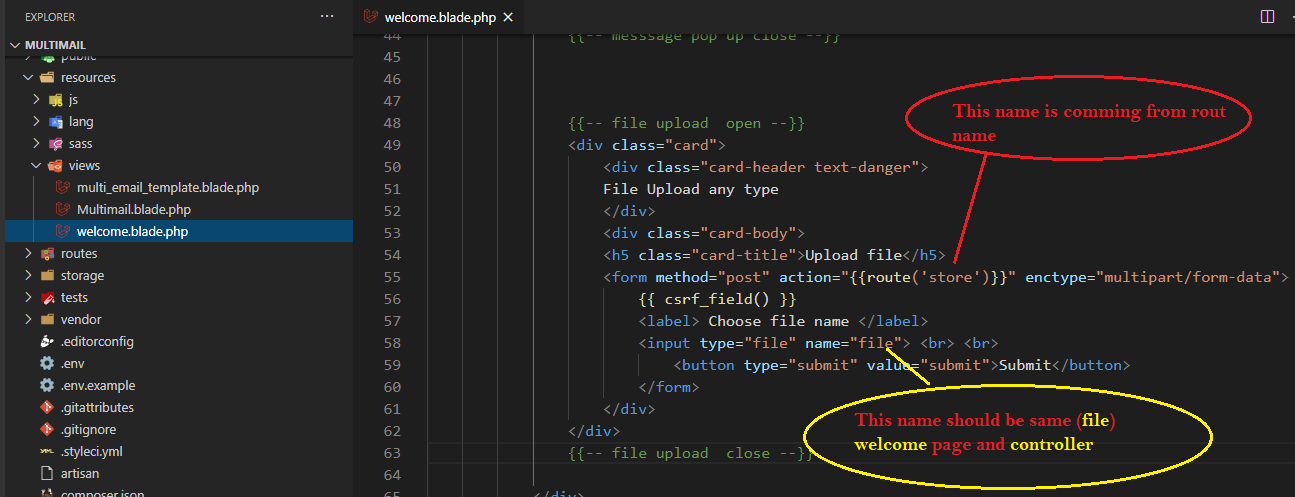The height and width of the screenshot is (497, 1295).
Task: Switch to the welcome.blade.php editor tab
Action: point(439,17)
